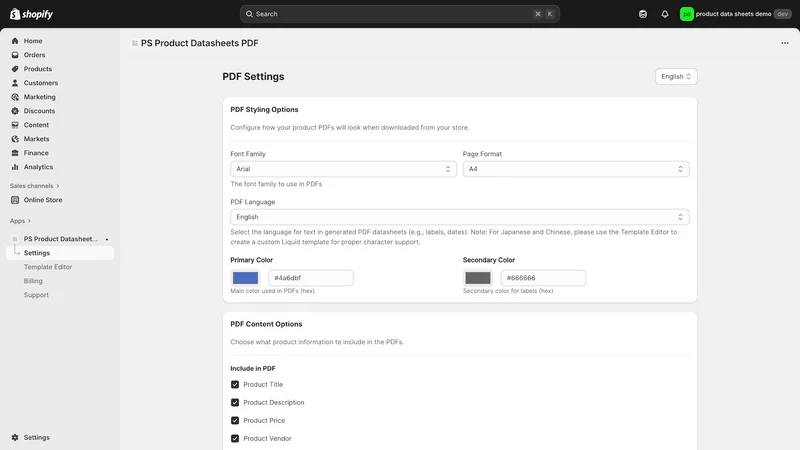Click the Marketing target icon
Image resolution: width=800 pixels, height=450 pixels.
tap(15, 97)
